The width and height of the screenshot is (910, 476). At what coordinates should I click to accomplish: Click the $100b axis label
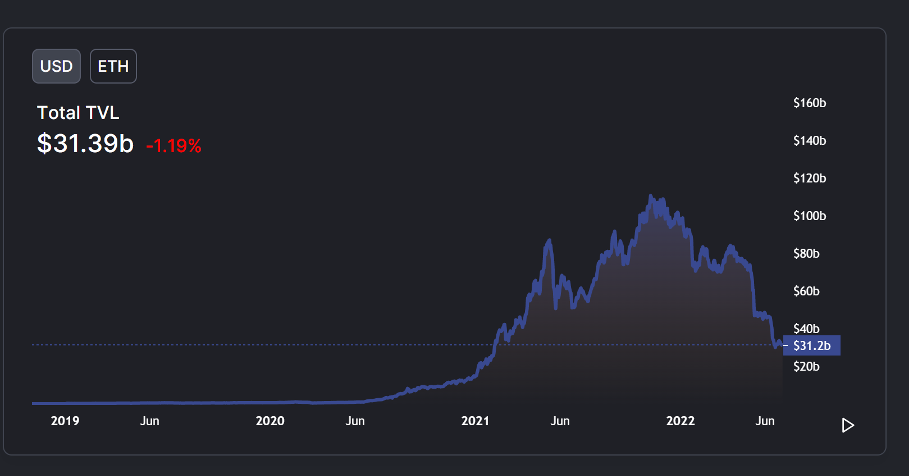(810, 216)
